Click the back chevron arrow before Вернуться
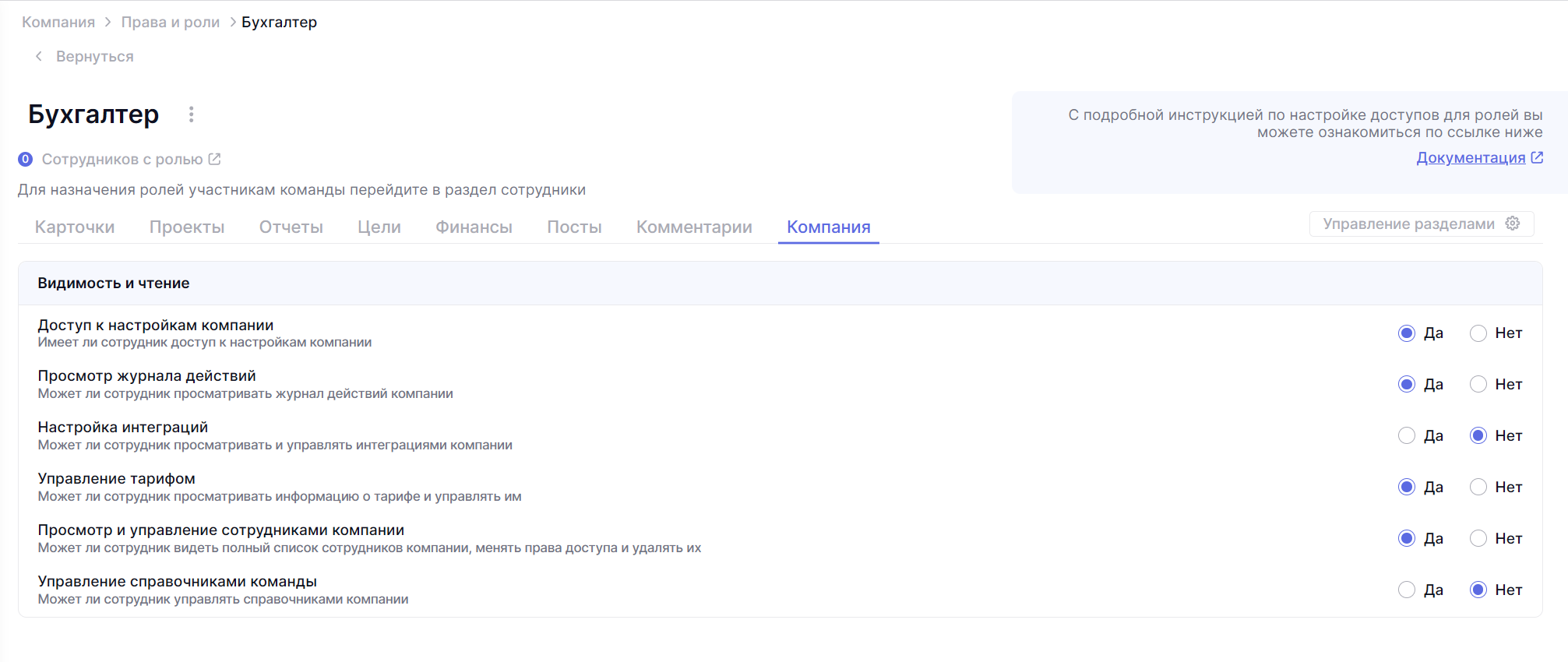Screen dimensions: 1568x662 [39, 56]
